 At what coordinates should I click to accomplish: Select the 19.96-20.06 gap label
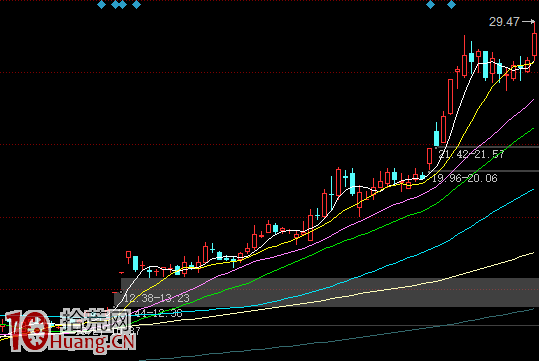(465, 178)
